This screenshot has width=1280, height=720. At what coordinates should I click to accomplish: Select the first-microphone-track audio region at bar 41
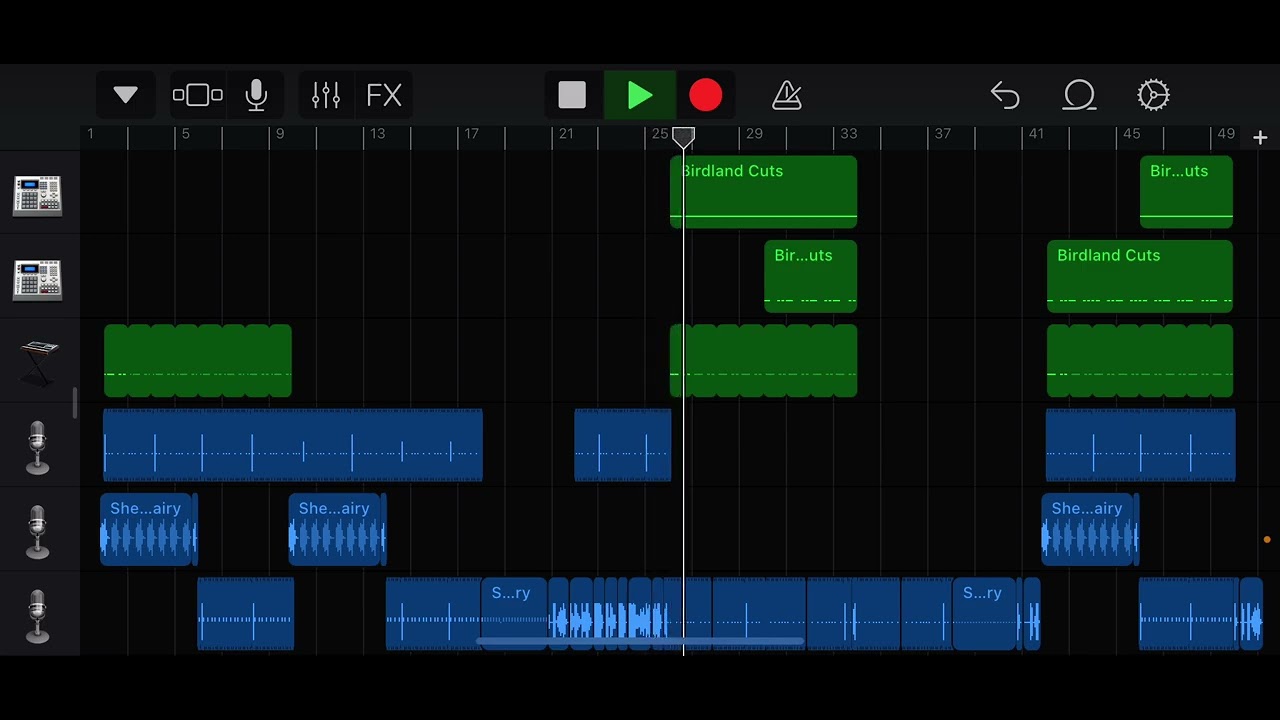1141,445
